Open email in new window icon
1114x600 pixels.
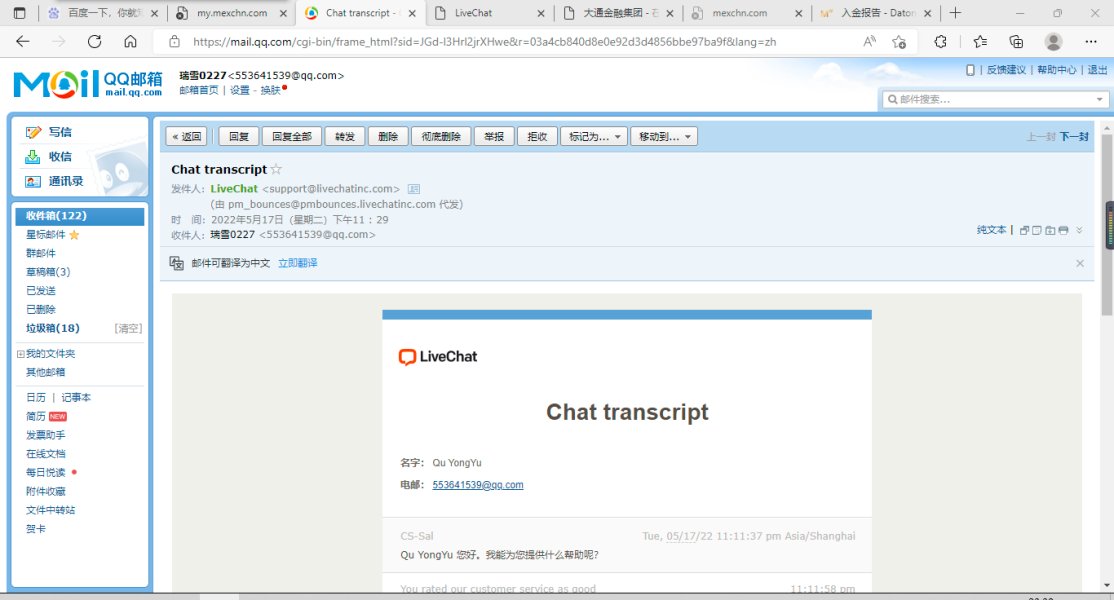[x=1024, y=230]
